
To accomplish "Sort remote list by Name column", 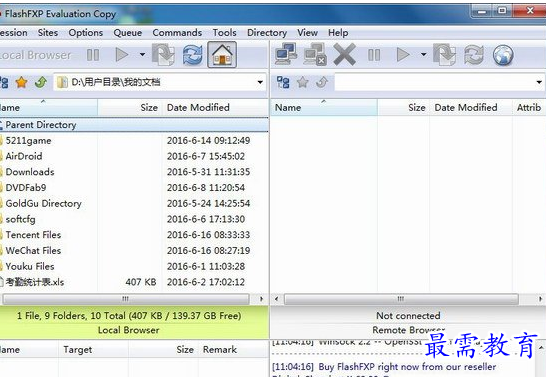I will [324, 108].
